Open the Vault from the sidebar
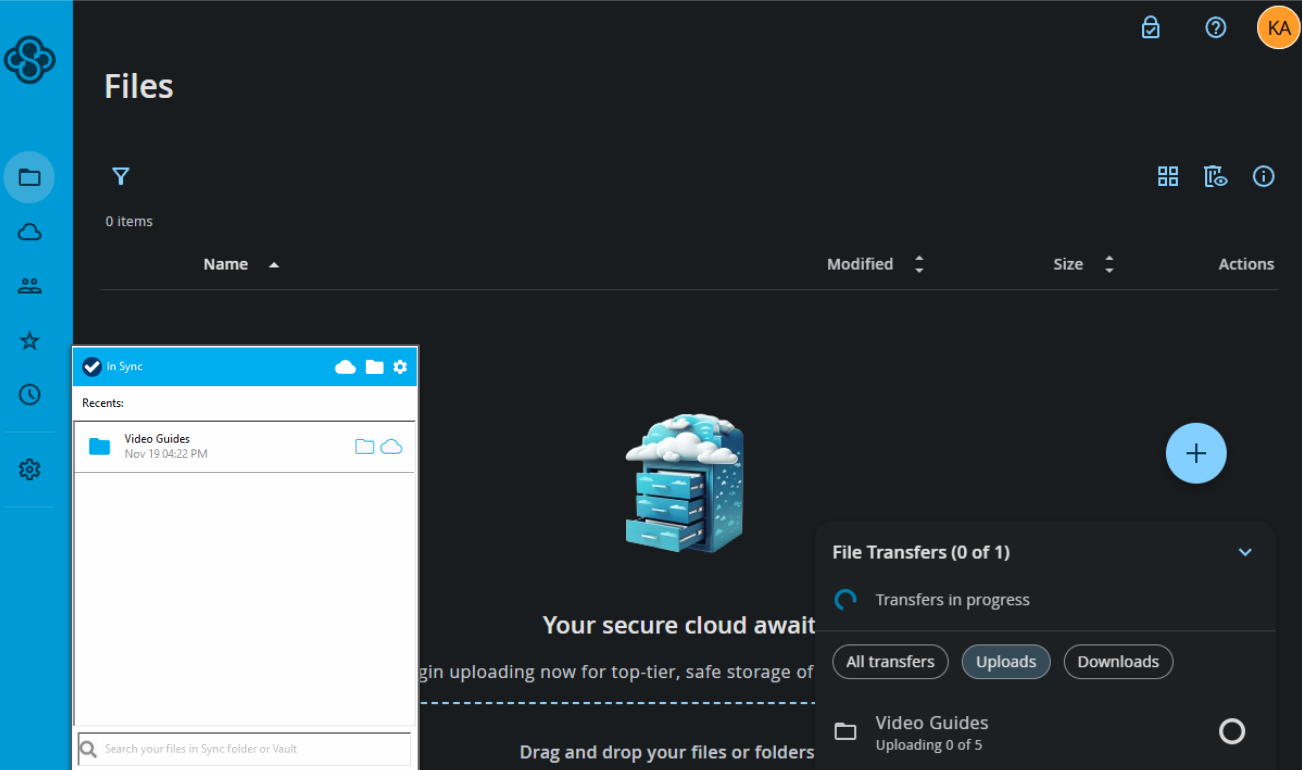 29,231
